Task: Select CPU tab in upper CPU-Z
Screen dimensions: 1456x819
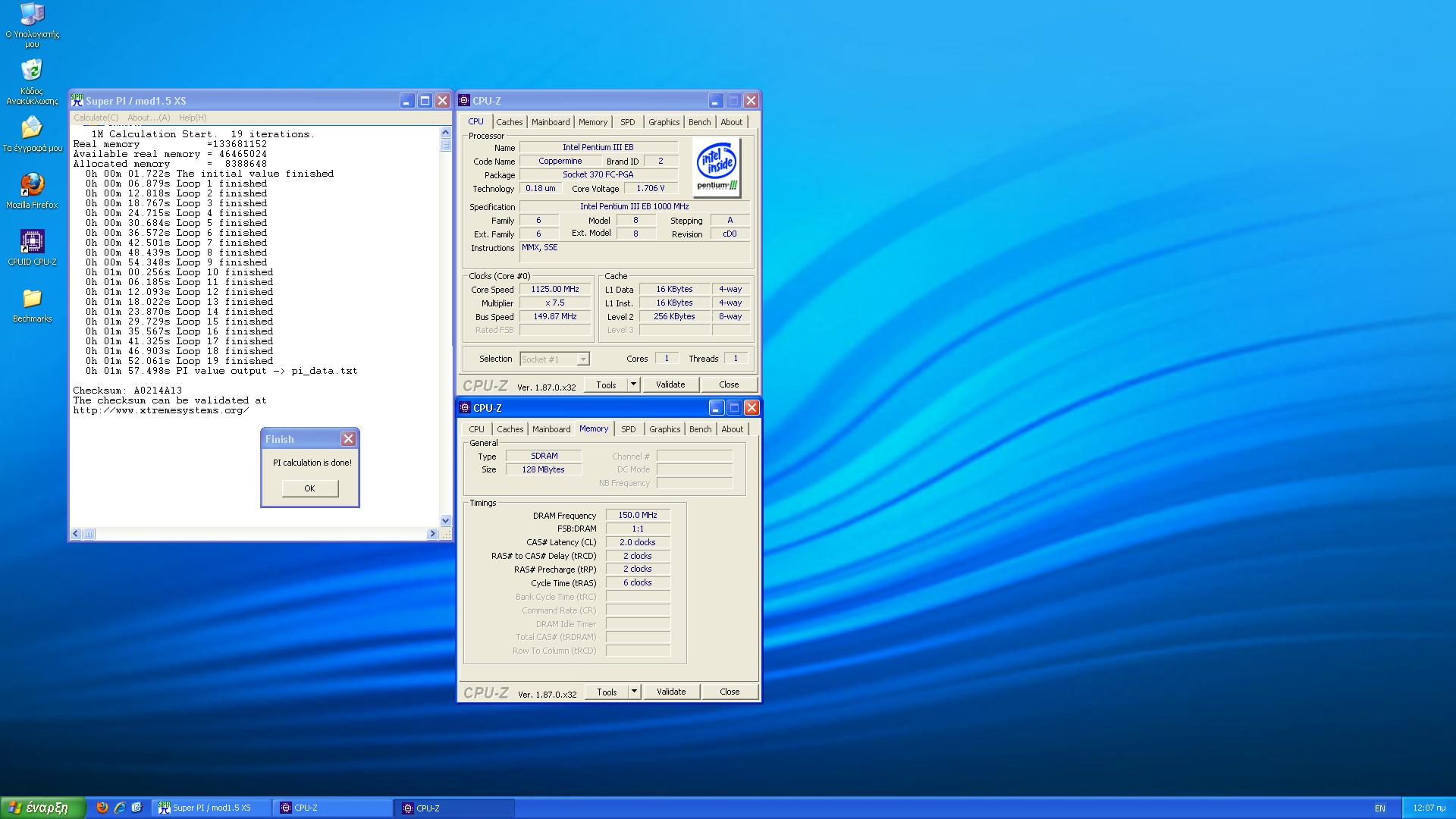Action: point(475,121)
